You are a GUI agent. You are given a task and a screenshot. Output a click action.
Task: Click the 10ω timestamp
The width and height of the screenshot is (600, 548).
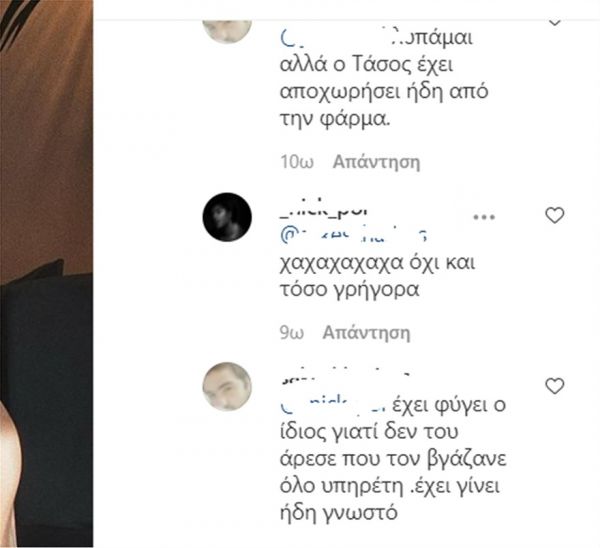[x=297, y=162]
